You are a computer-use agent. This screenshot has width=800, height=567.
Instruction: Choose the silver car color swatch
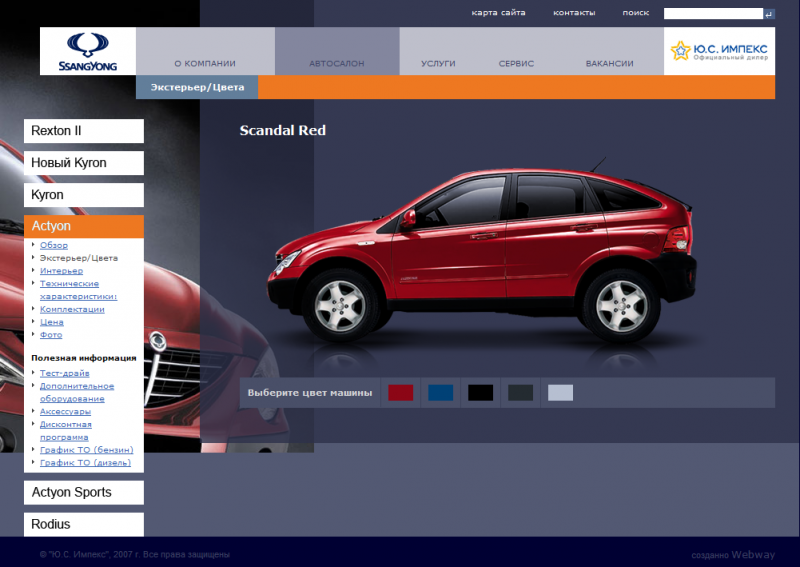coord(560,393)
